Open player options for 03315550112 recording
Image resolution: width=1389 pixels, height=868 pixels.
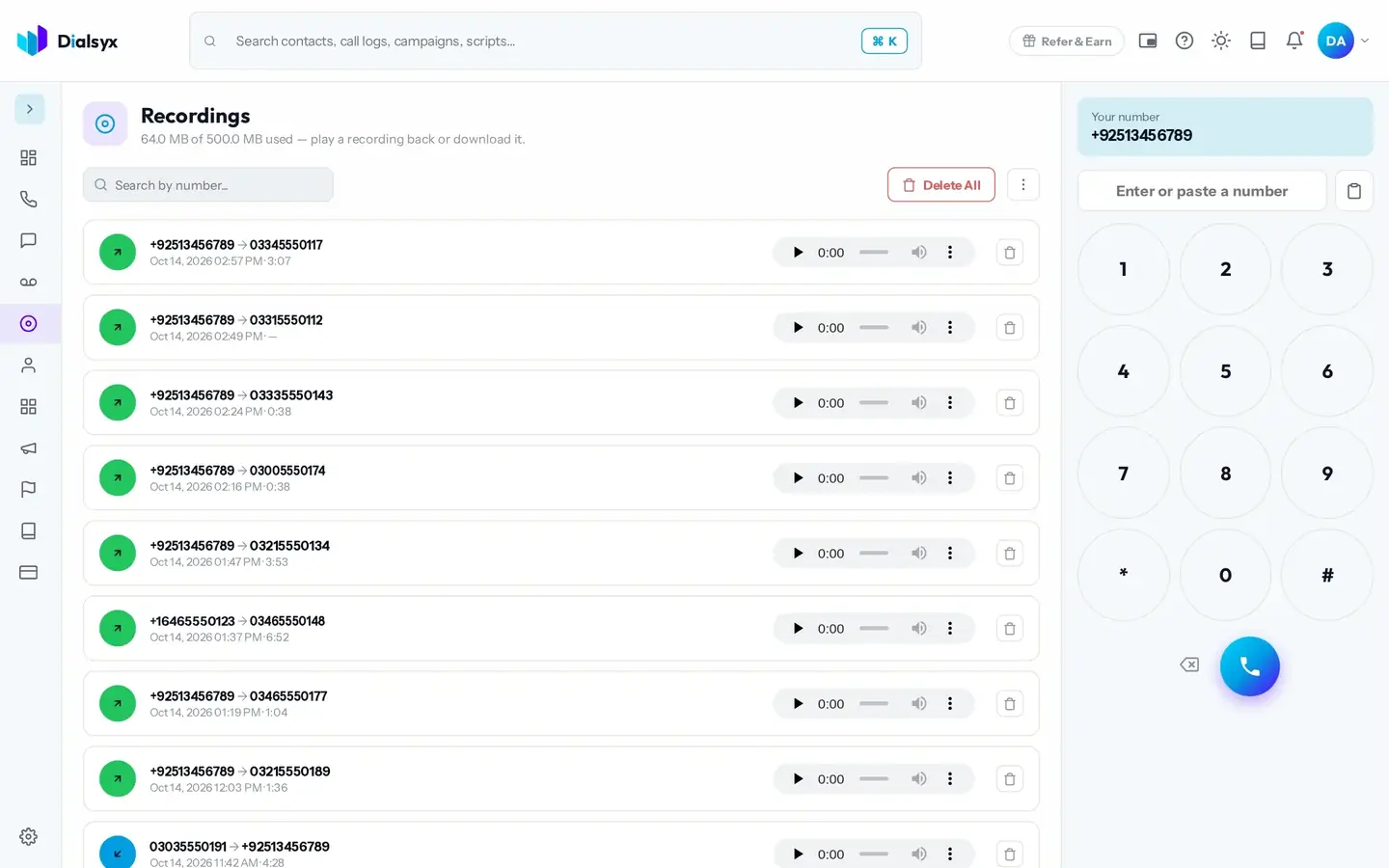tap(950, 327)
